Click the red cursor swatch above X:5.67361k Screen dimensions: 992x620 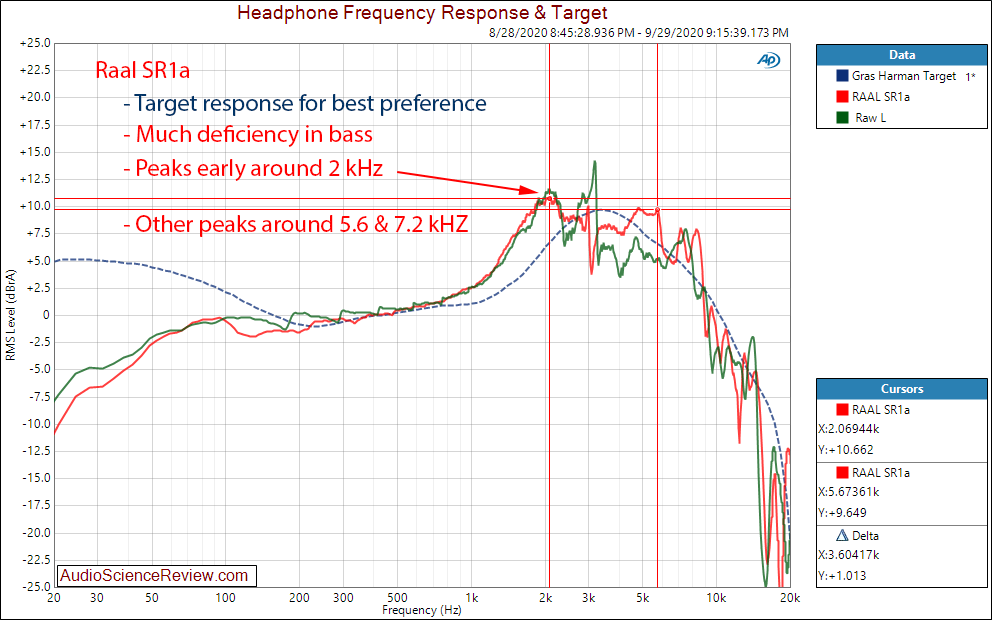[842, 473]
